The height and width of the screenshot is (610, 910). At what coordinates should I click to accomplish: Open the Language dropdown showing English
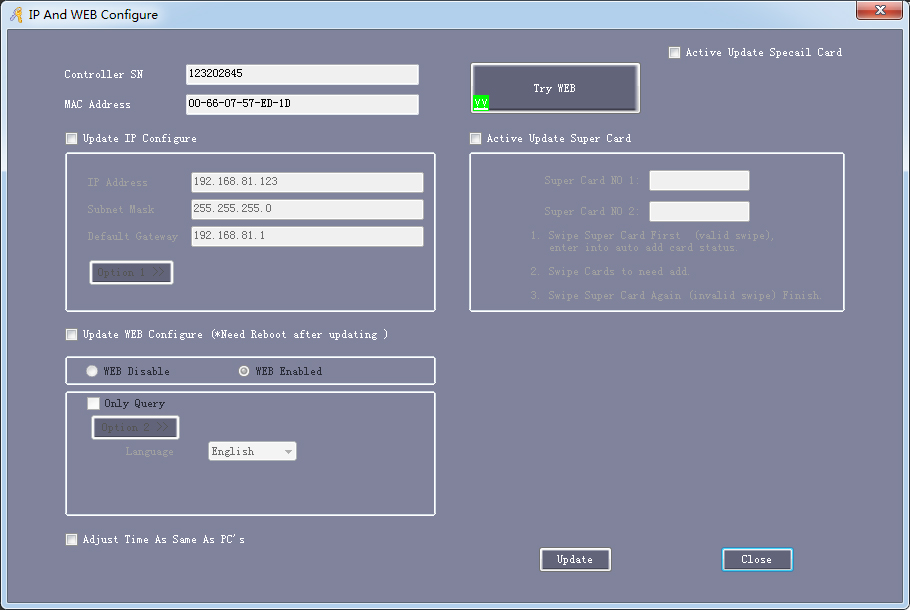(252, 452)
